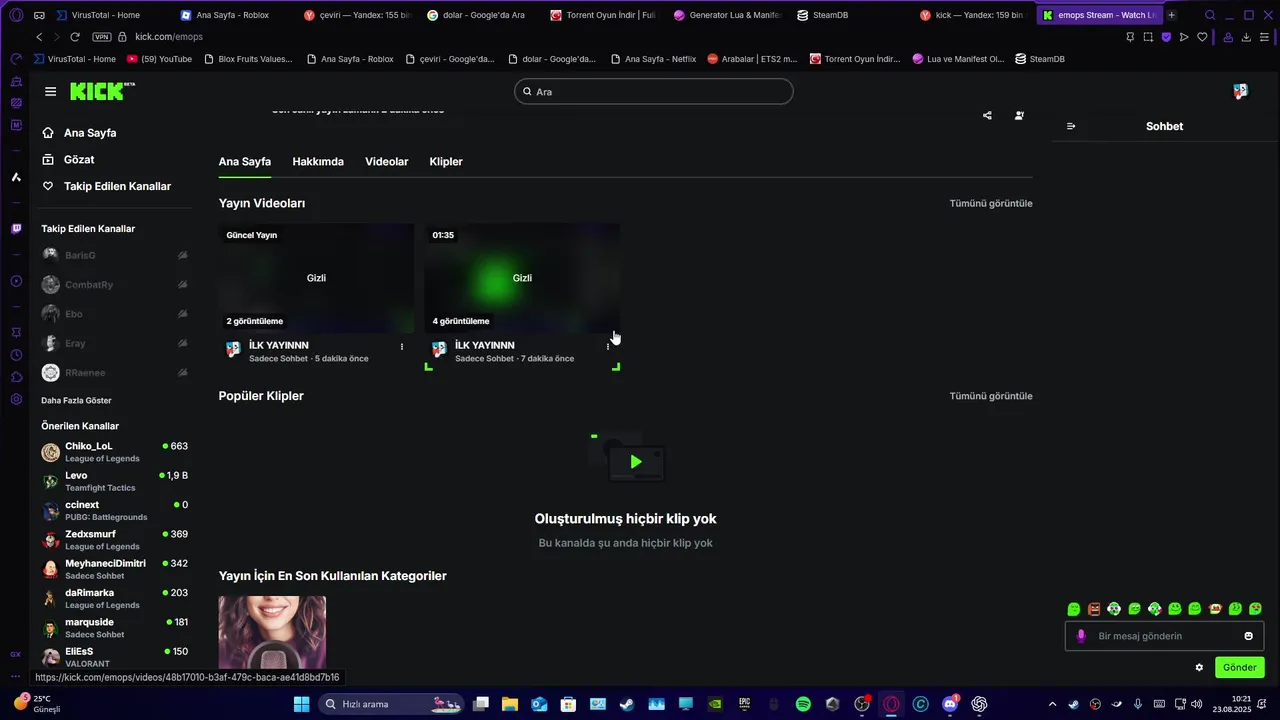Open Opera GX sidebar settings gear
This screenshot has height=720, width=1280.
(x=16, y=399)
